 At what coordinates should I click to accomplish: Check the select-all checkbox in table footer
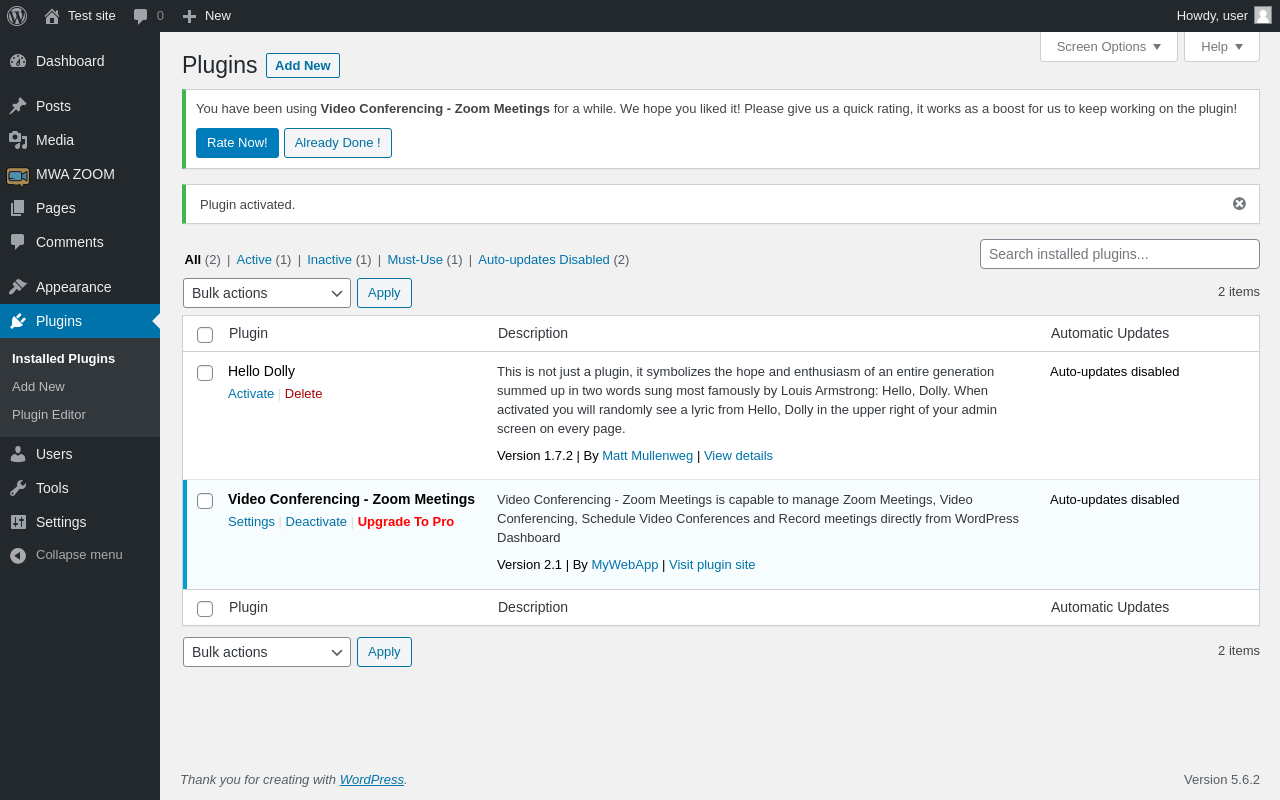[205, 609]
